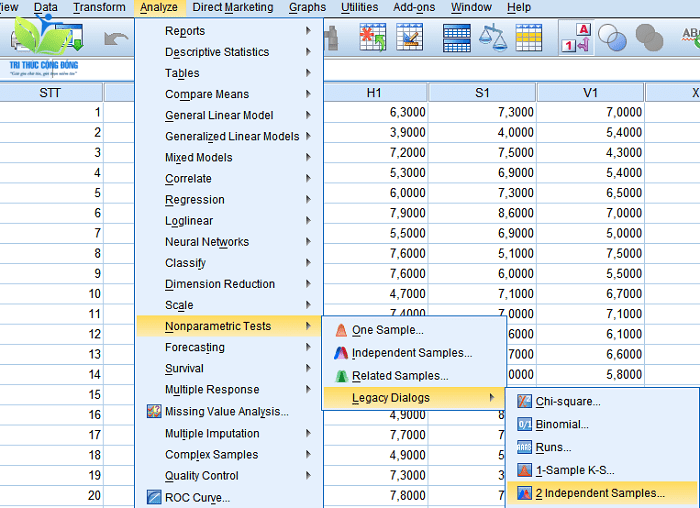Image resolution: width=700 pixels, height=508 pixels.
Task: Expand the Forecasting submenu arrow
Action: [x=308, y=347]
